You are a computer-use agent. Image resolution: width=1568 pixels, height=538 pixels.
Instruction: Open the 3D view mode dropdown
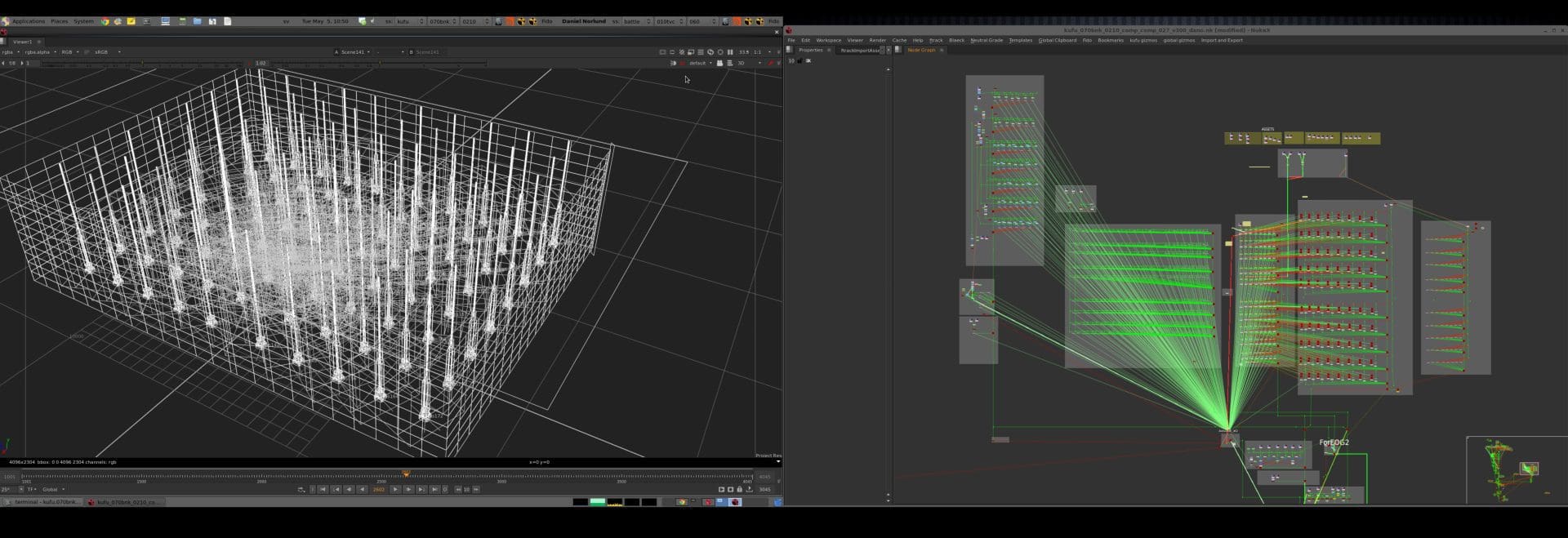(750, 63)
